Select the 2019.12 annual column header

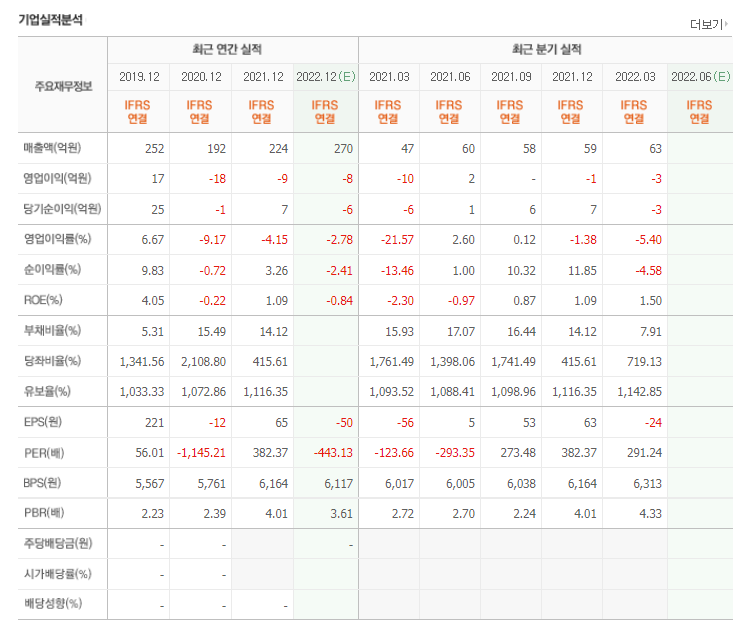139,77
